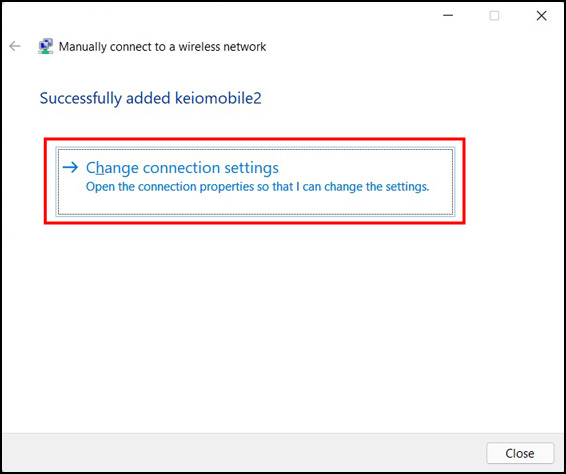The width and height of the screenshot is (566, 474).
Task: Click the "Manually connect to a wireless network" title
Action: [x=162, y=47]
